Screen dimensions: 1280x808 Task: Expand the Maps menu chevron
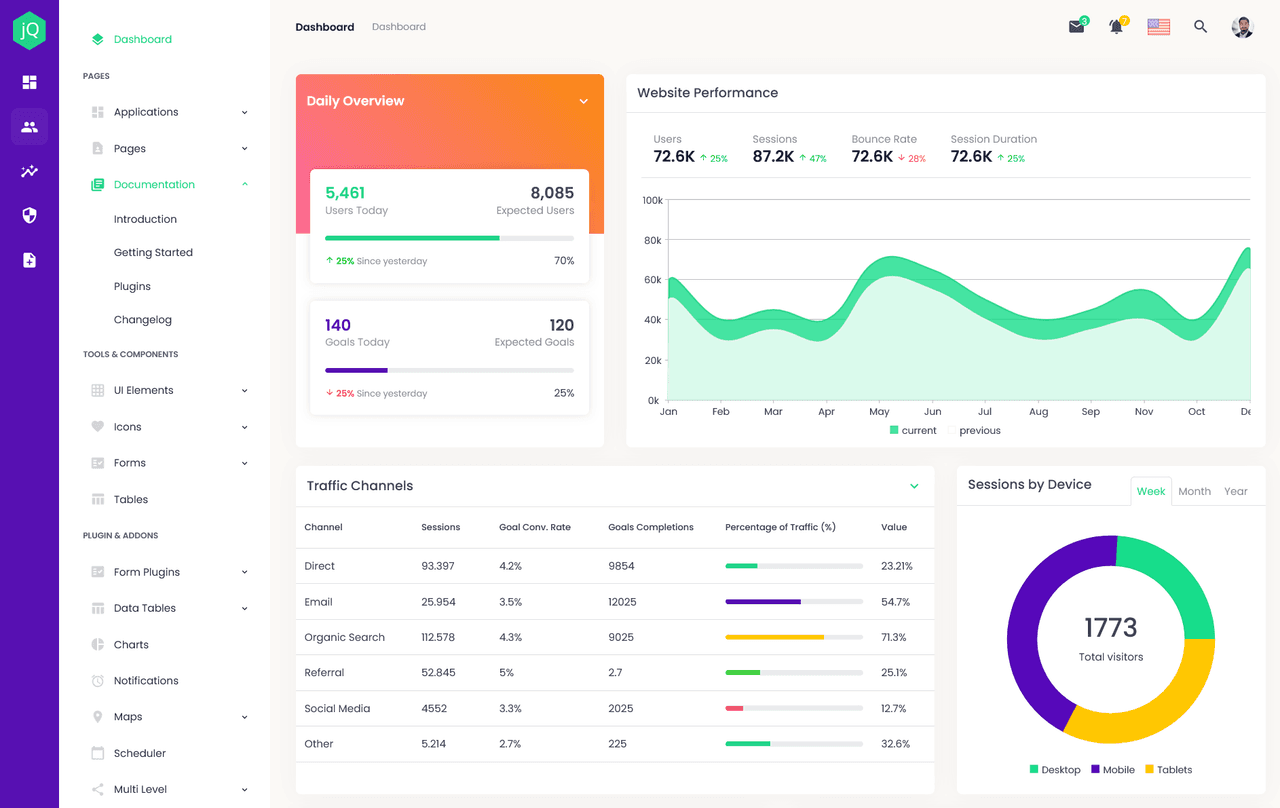tap(245, 717)
